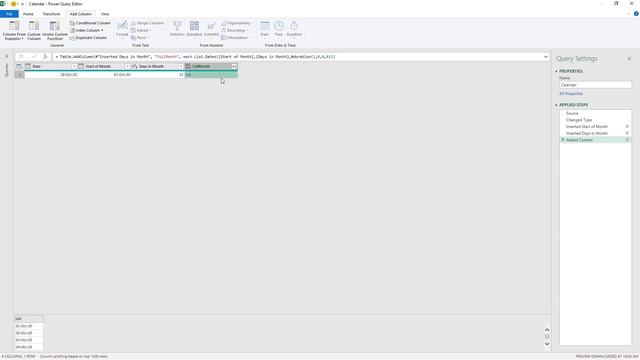The image size is (640, 360).
Task: Click the table corner menu icon
Action: point(19,66)
